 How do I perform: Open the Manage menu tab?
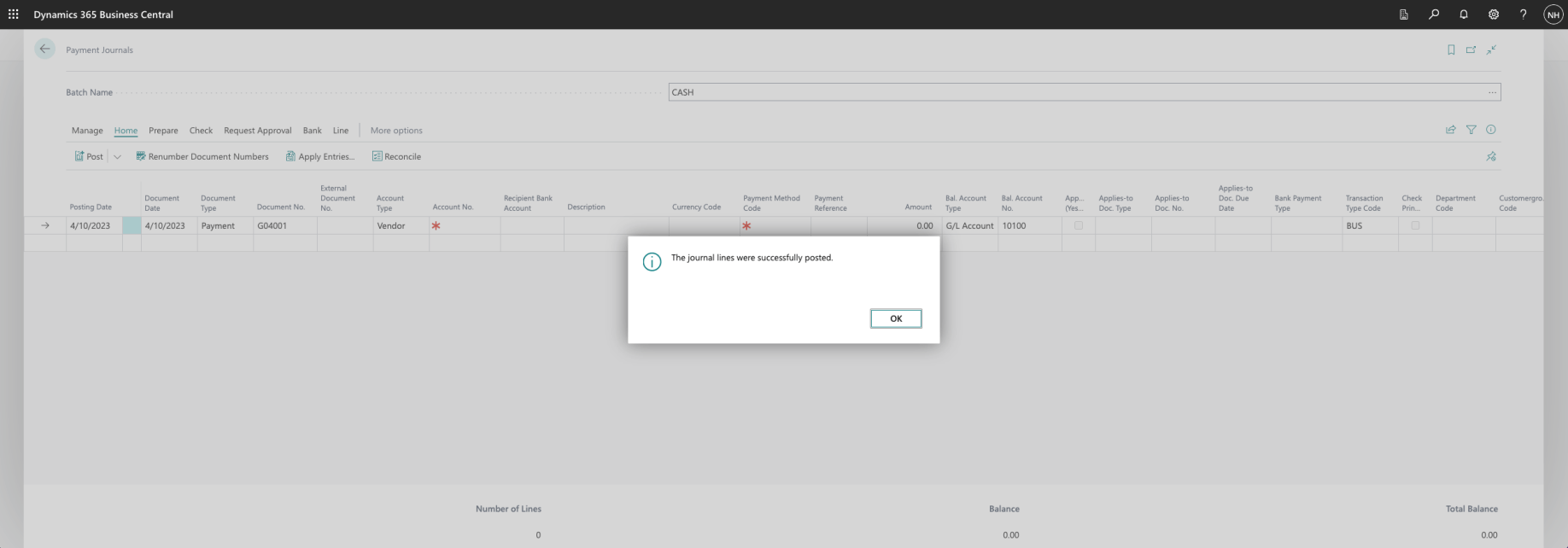(x=87, y=131)
